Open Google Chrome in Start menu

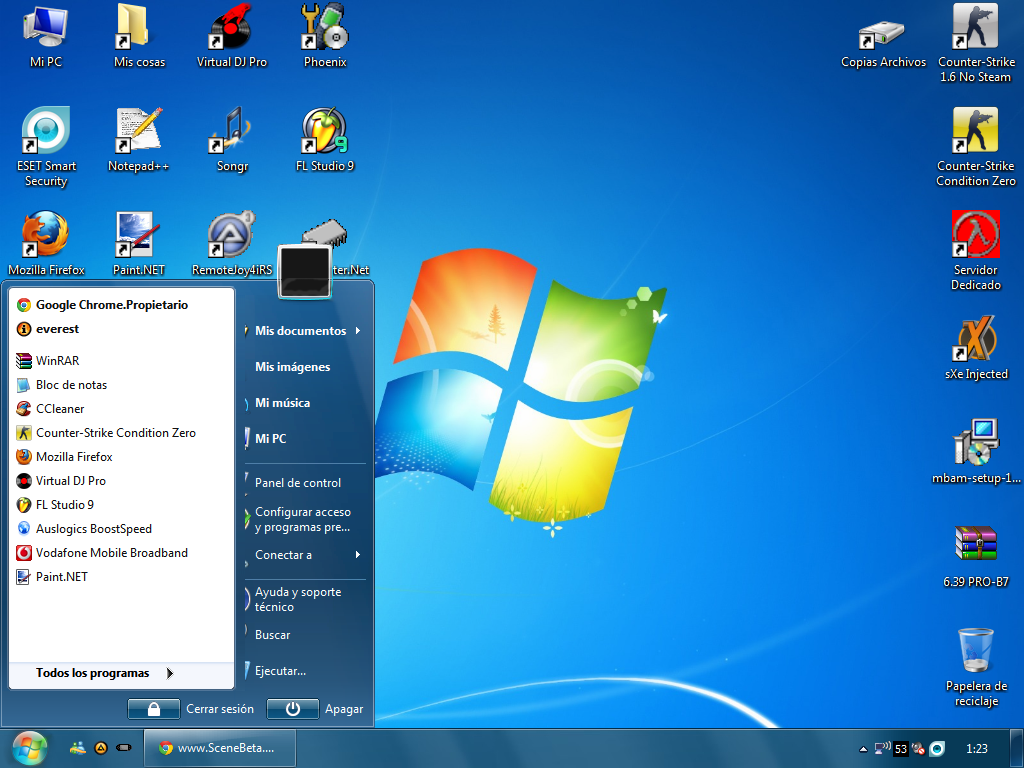click(121, 305)
